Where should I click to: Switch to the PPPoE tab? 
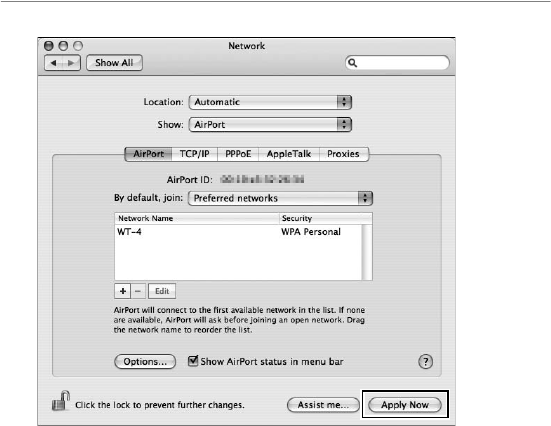tap(238, 154)
